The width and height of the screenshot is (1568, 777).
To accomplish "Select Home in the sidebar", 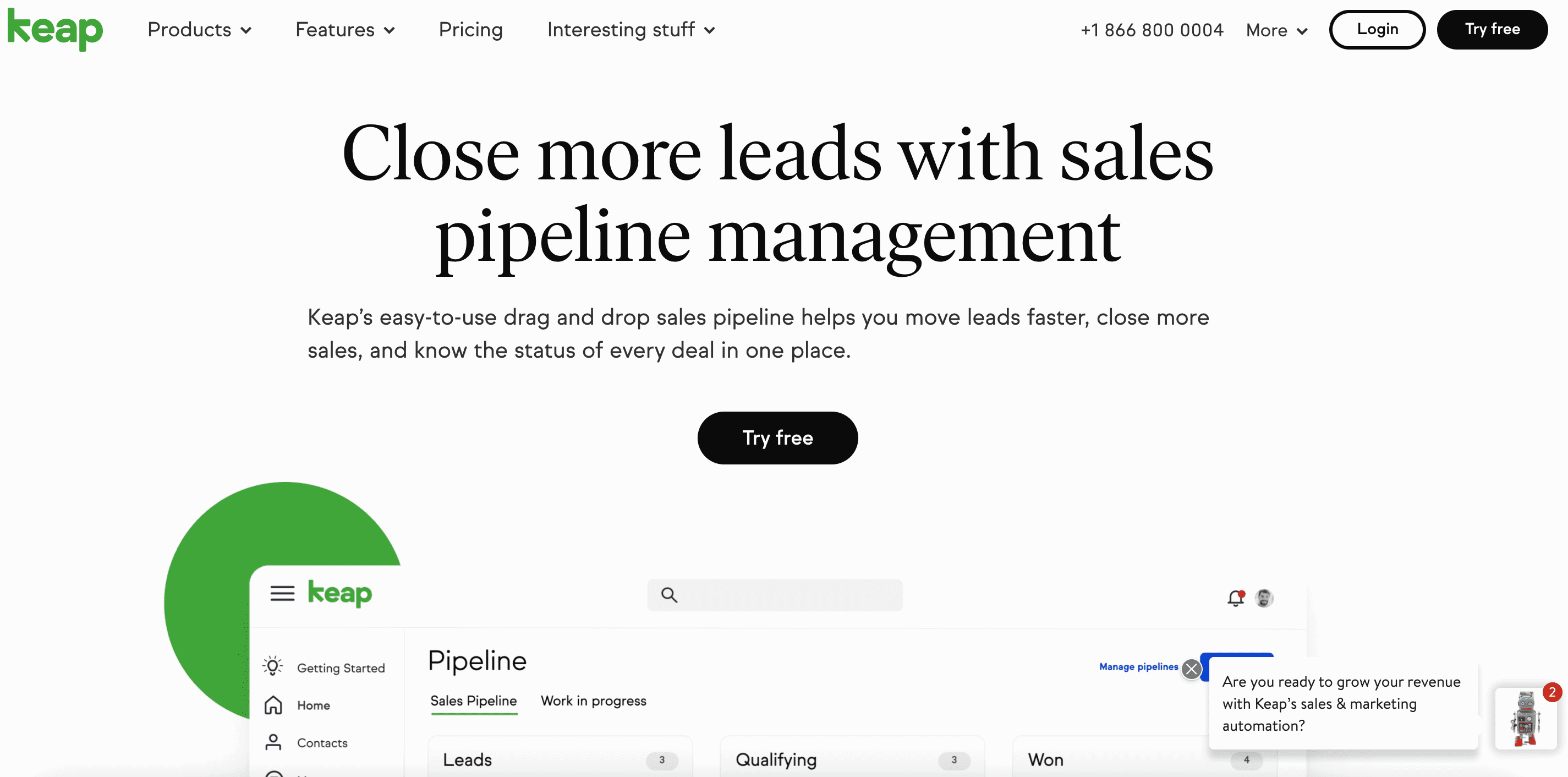I will pyautogui.click(x=314, y=705).
